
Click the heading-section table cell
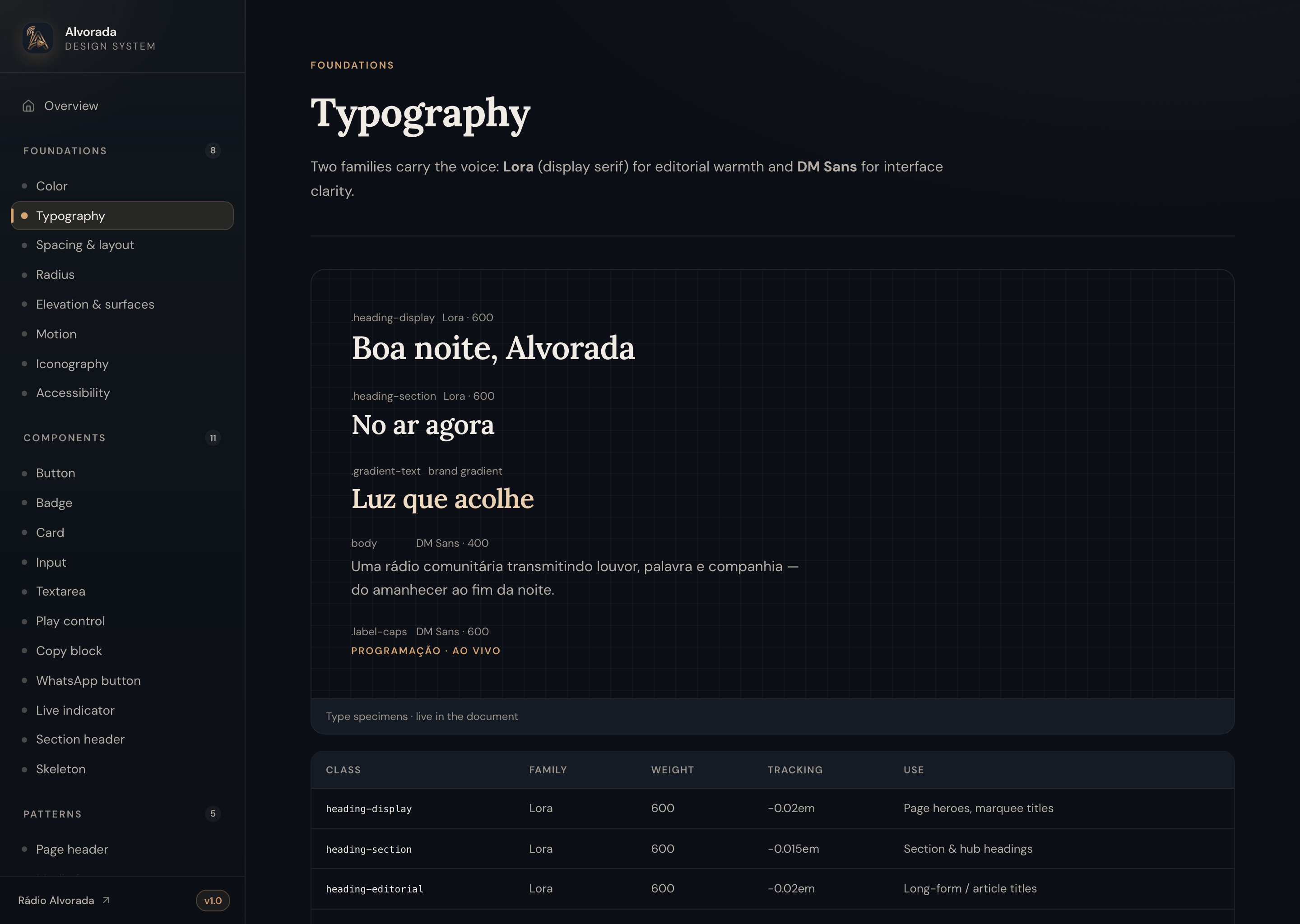point(369,849)
